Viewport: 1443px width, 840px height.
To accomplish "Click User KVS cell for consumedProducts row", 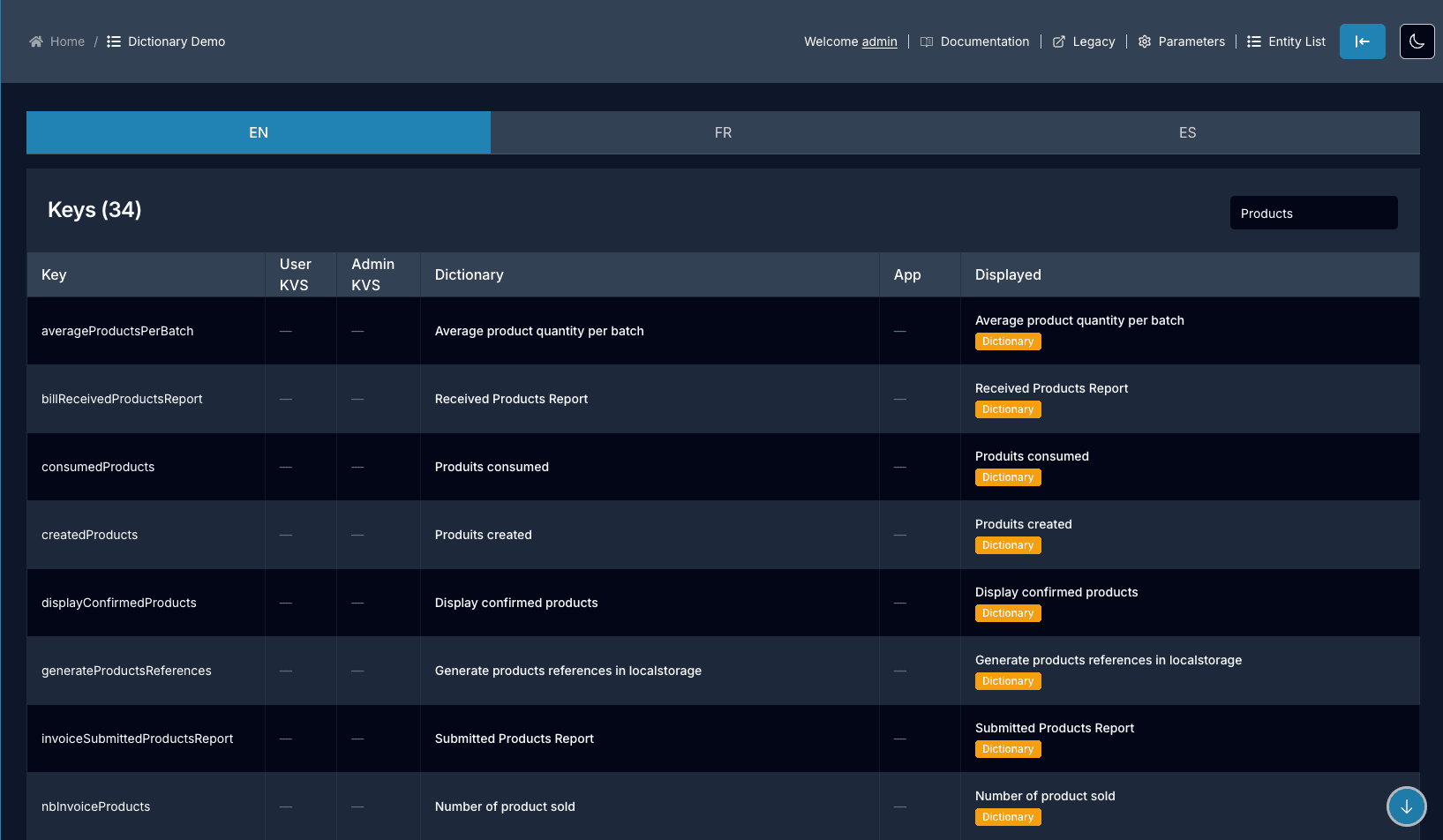I will tap(300, 467).
